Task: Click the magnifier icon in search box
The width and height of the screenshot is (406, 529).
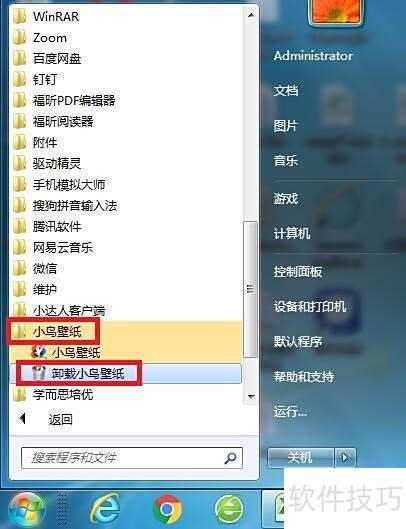Action: pyautogui.click(x=231, y=458)
